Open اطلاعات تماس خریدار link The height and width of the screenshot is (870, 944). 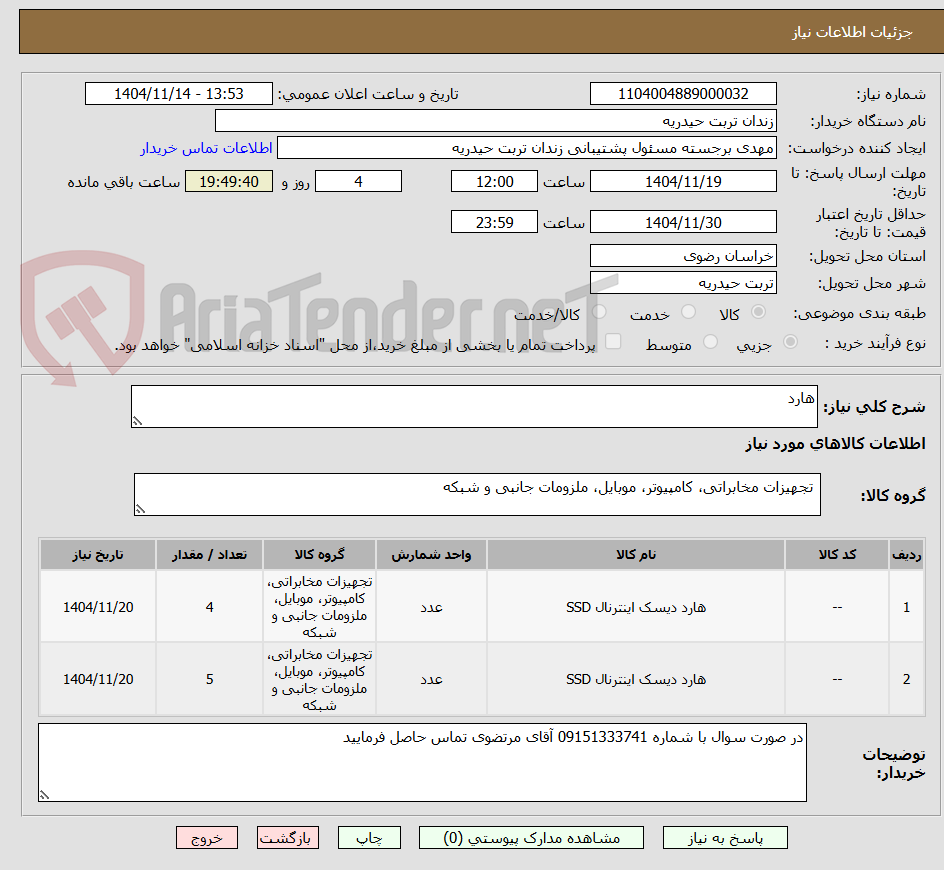tap(206, 148)
